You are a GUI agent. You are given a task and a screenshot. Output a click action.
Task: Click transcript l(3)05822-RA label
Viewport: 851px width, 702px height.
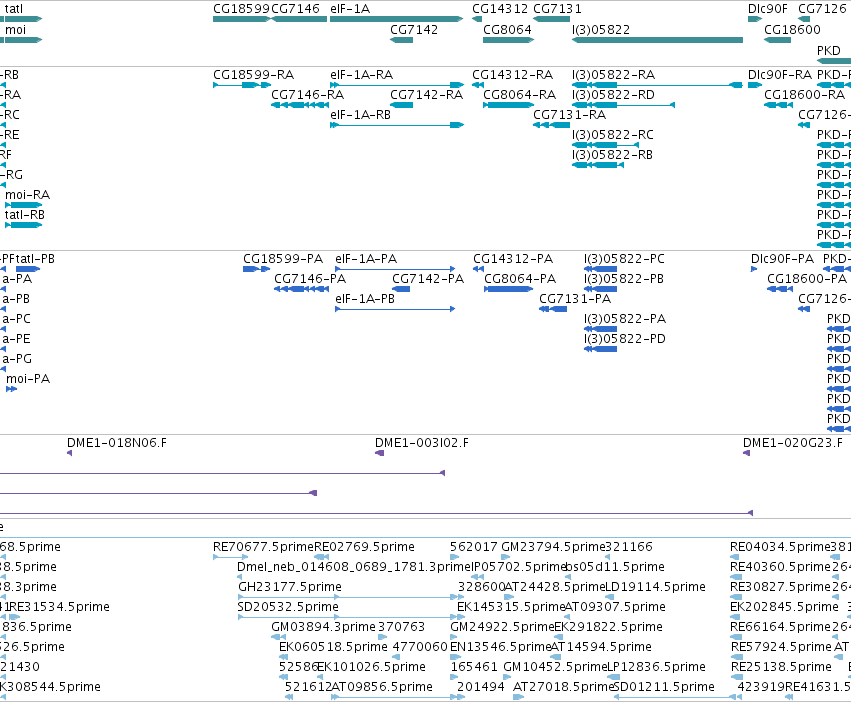613,75
